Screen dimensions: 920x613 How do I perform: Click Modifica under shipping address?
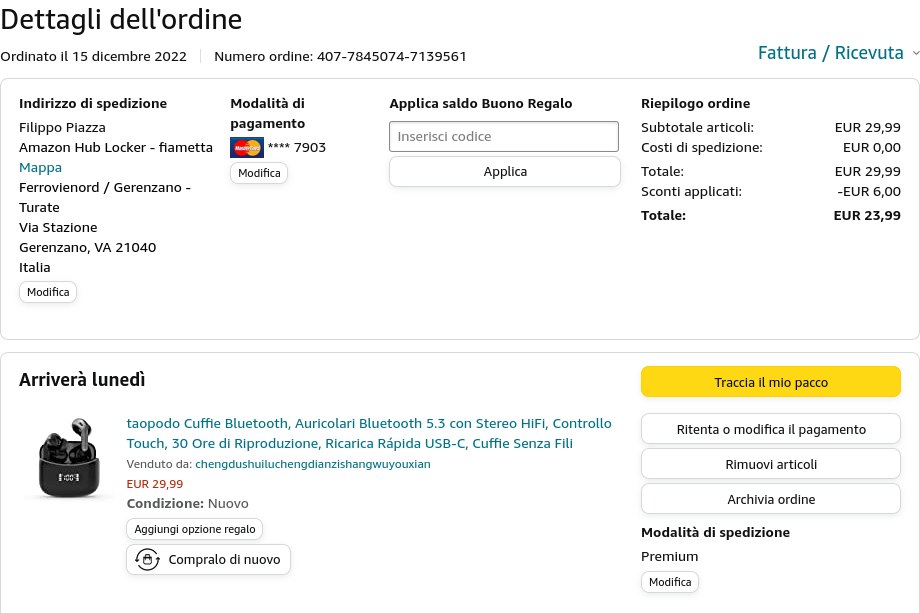(x=48, y=292)
